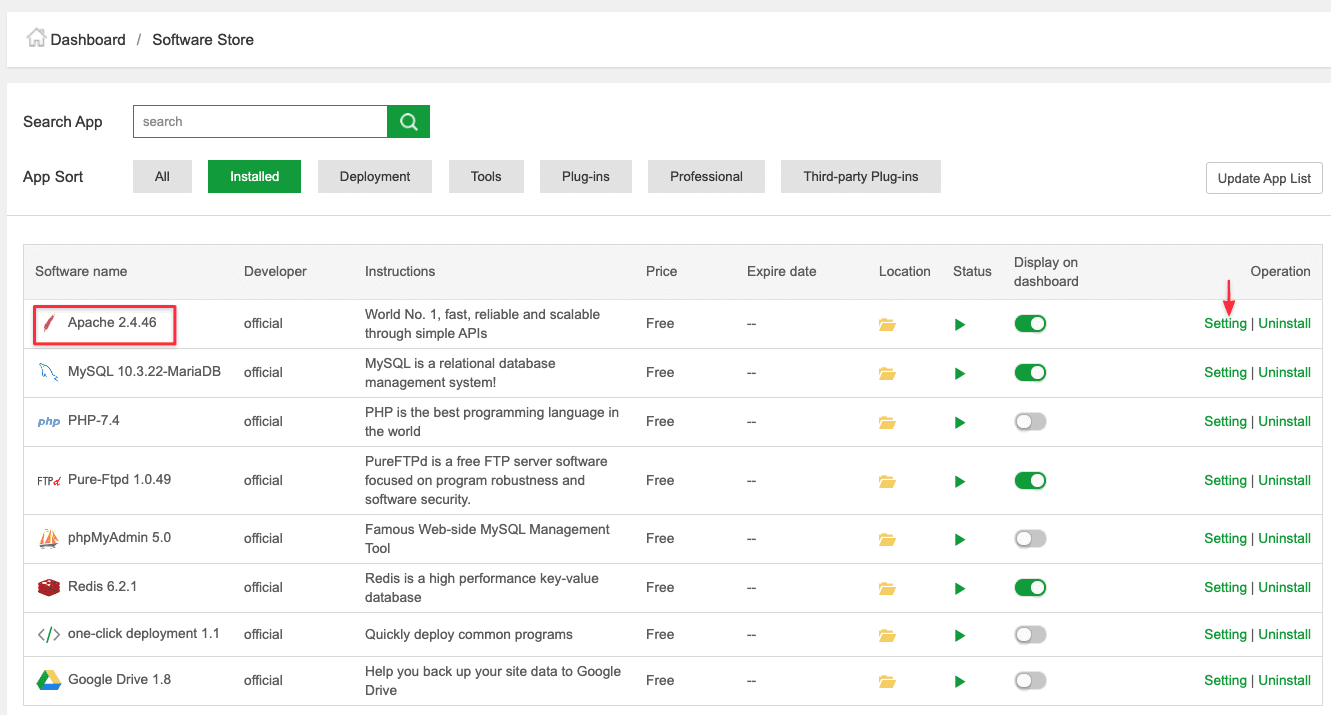Open Setting for Apache 2.4.46
Image resolution: width=1331 pixels, height=715 pixels.
click(x=1225, y=324)
